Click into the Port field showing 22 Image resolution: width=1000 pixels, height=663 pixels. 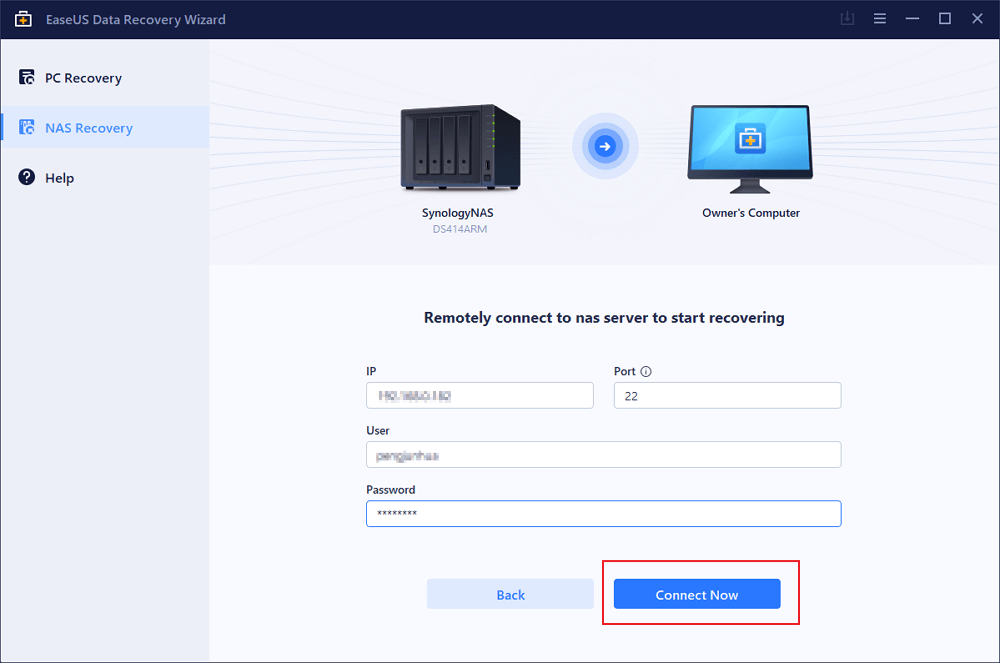727,396
